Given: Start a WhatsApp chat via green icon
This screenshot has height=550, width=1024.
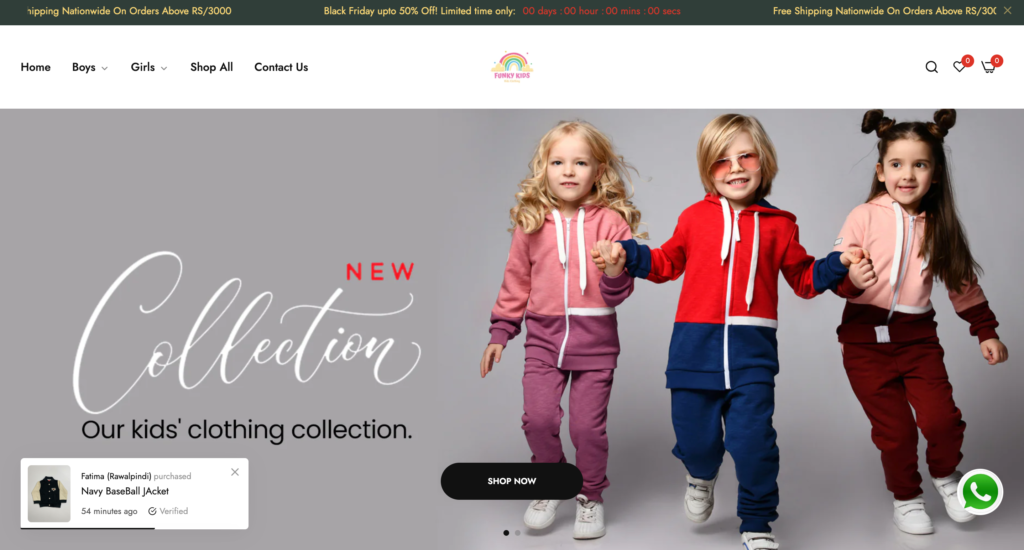Looking at the screenshot, I should [980, 493].
